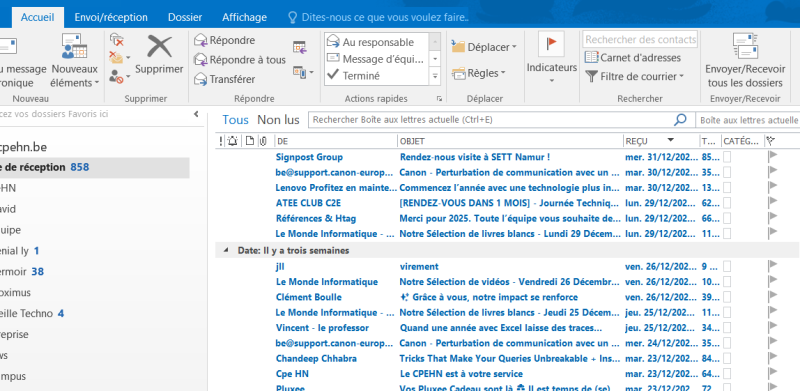This screenshot has height=391, width=800.
Task: Open the Affichage tab
Action: (x=244, y=17)
